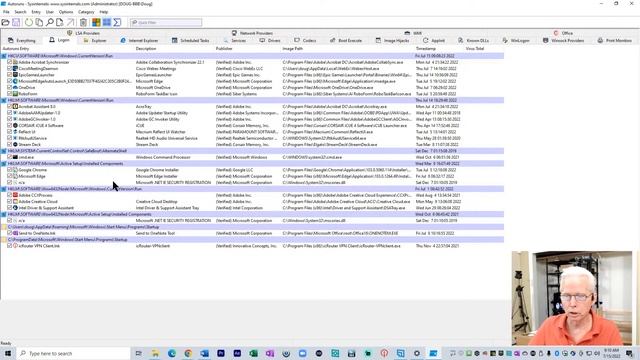This screenshot has height=360, width=640.
Task: Open the Entry menu
Action: (x=36, y=12)
